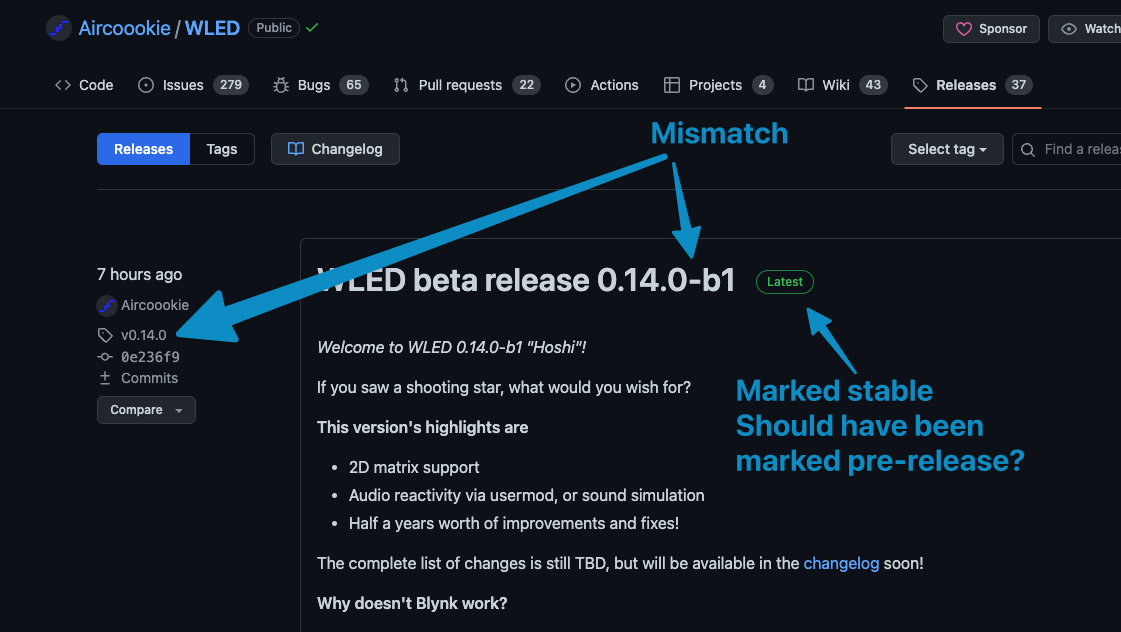The height and width of the screenshot is (632, 1121).
Task: Open the changelog link in release notes
Action: pyautogui.click(x=841, y=563)
